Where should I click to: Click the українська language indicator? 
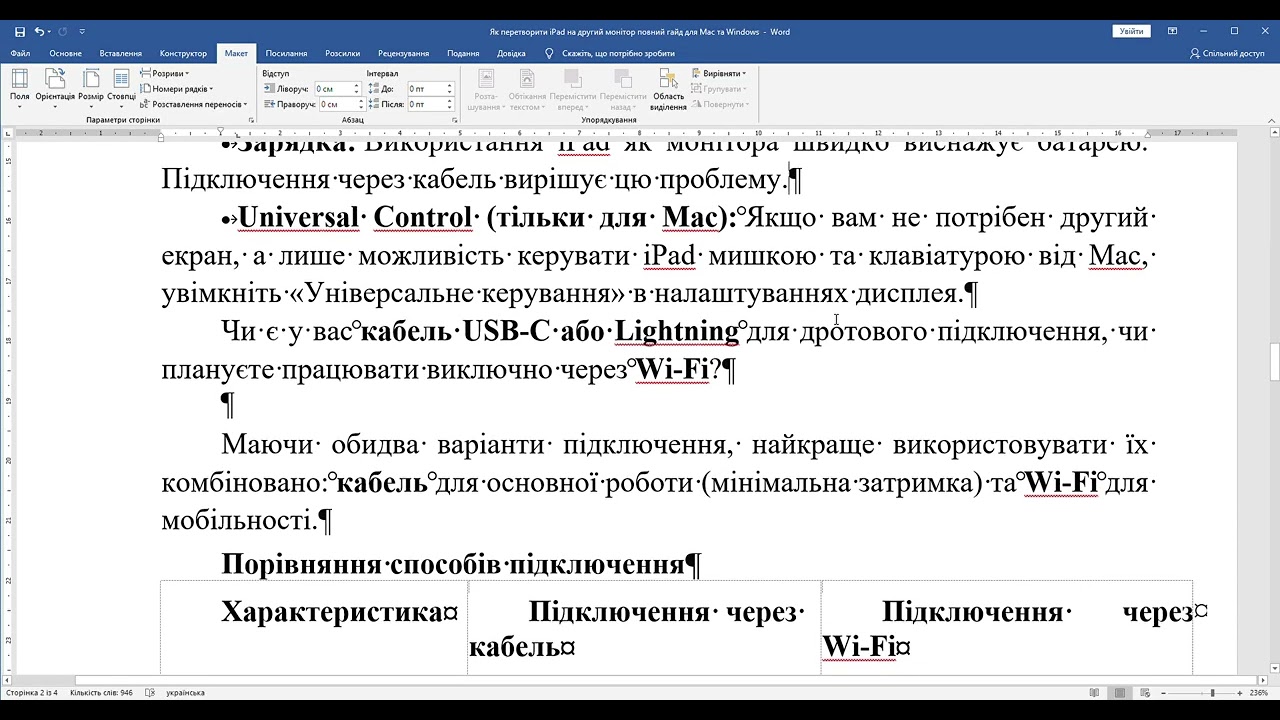pos(185,692)
